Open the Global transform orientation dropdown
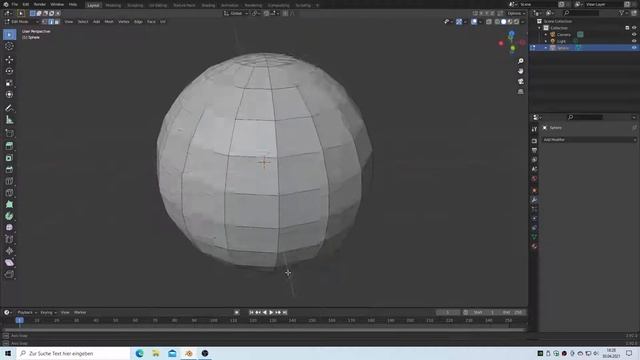 click(236, 13)
